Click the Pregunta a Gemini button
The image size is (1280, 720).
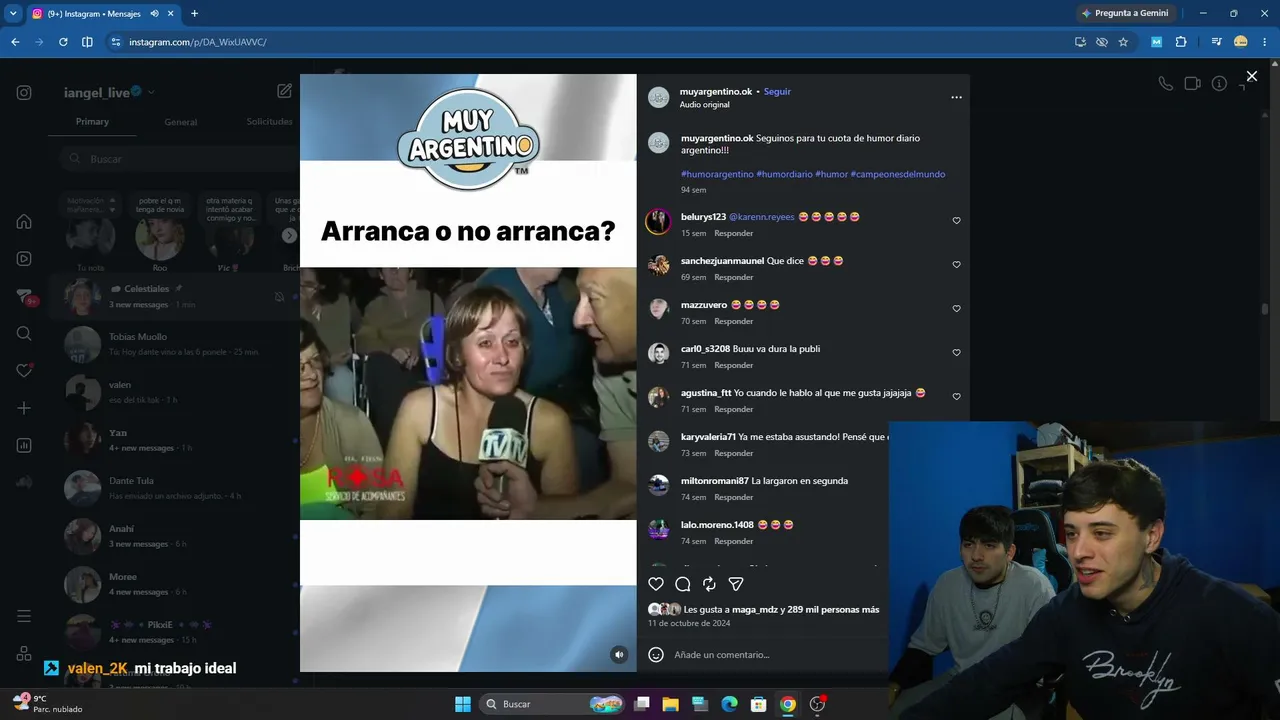pyautogui.click(x=1124, y=14)
